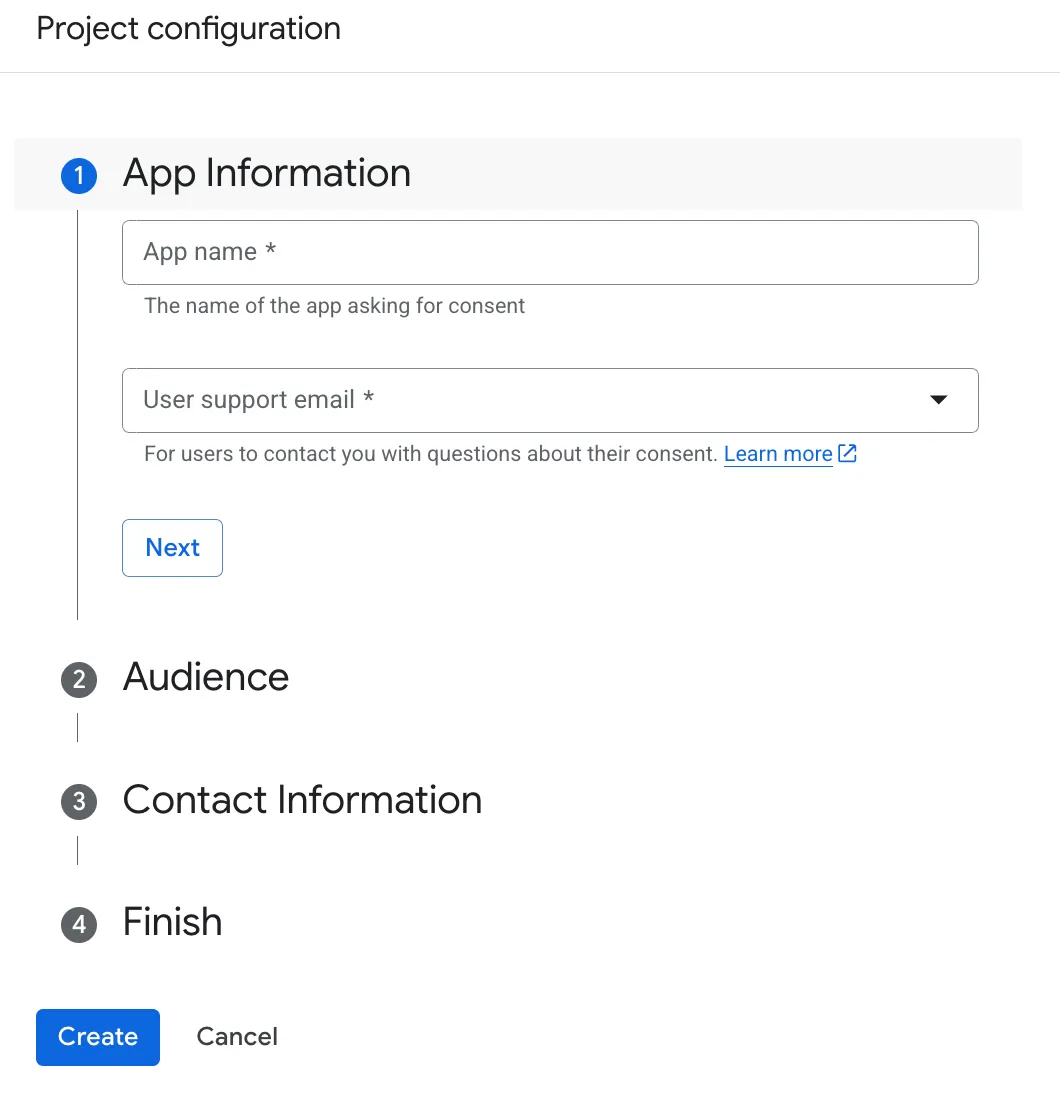Click the App name required asterisk
Screen dimensions: 1060x1108
(x=270, y=252)
